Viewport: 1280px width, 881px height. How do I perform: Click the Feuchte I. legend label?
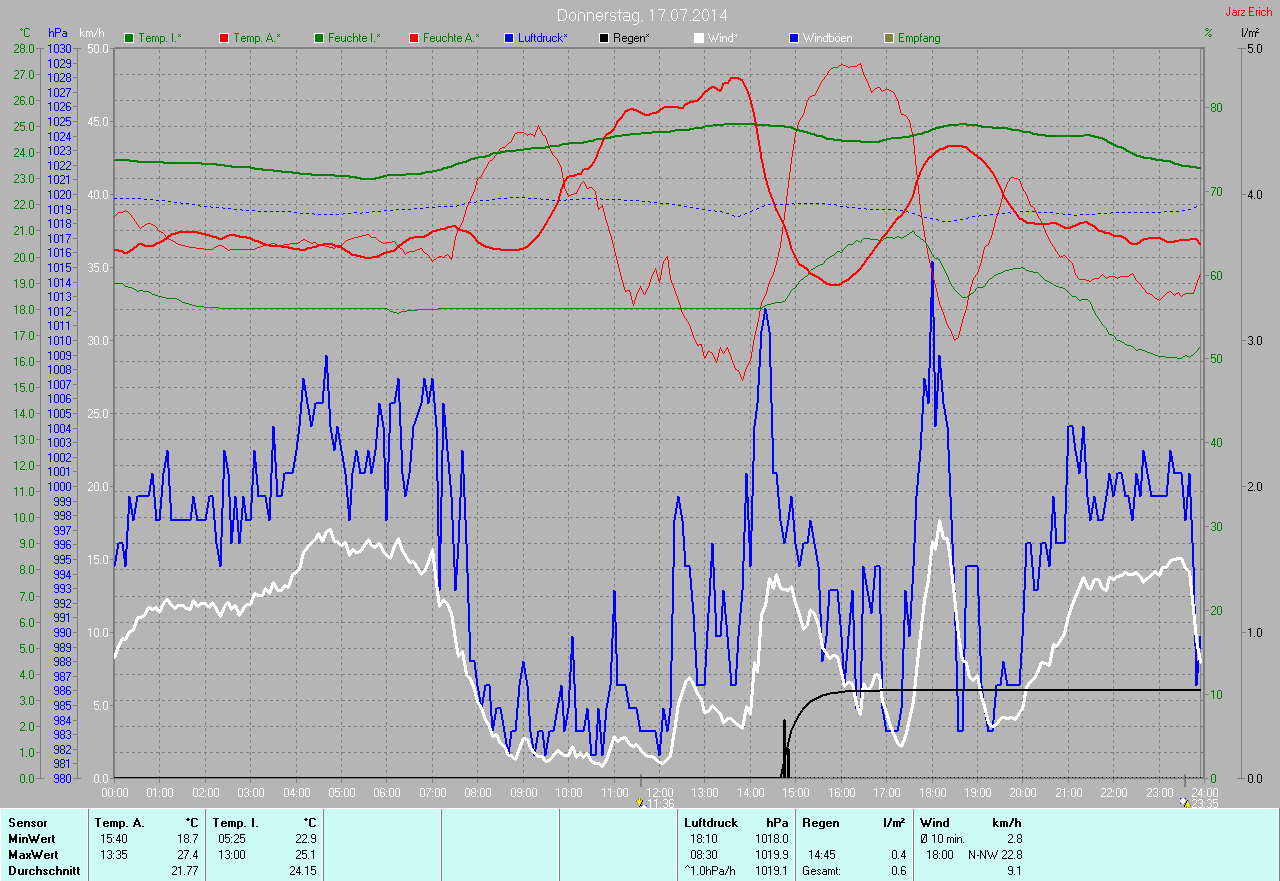click(354, 38)
